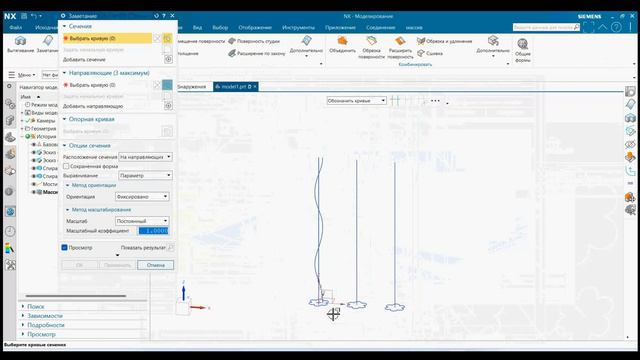Open the Масштаб dropdown set to Постоянный

142,221
